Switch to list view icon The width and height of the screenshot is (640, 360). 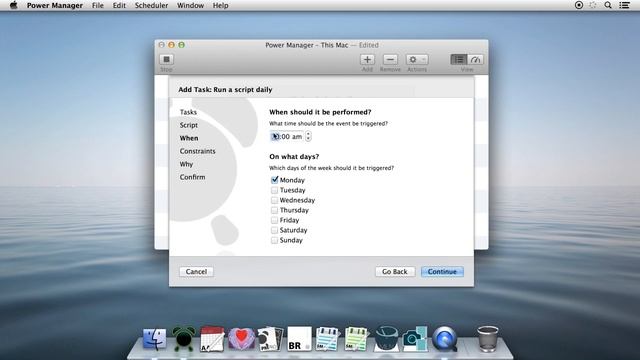tap(459, 60)
